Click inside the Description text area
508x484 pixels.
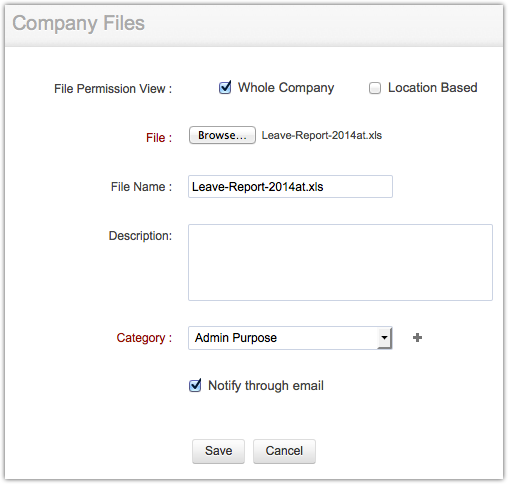coord(340,262)
